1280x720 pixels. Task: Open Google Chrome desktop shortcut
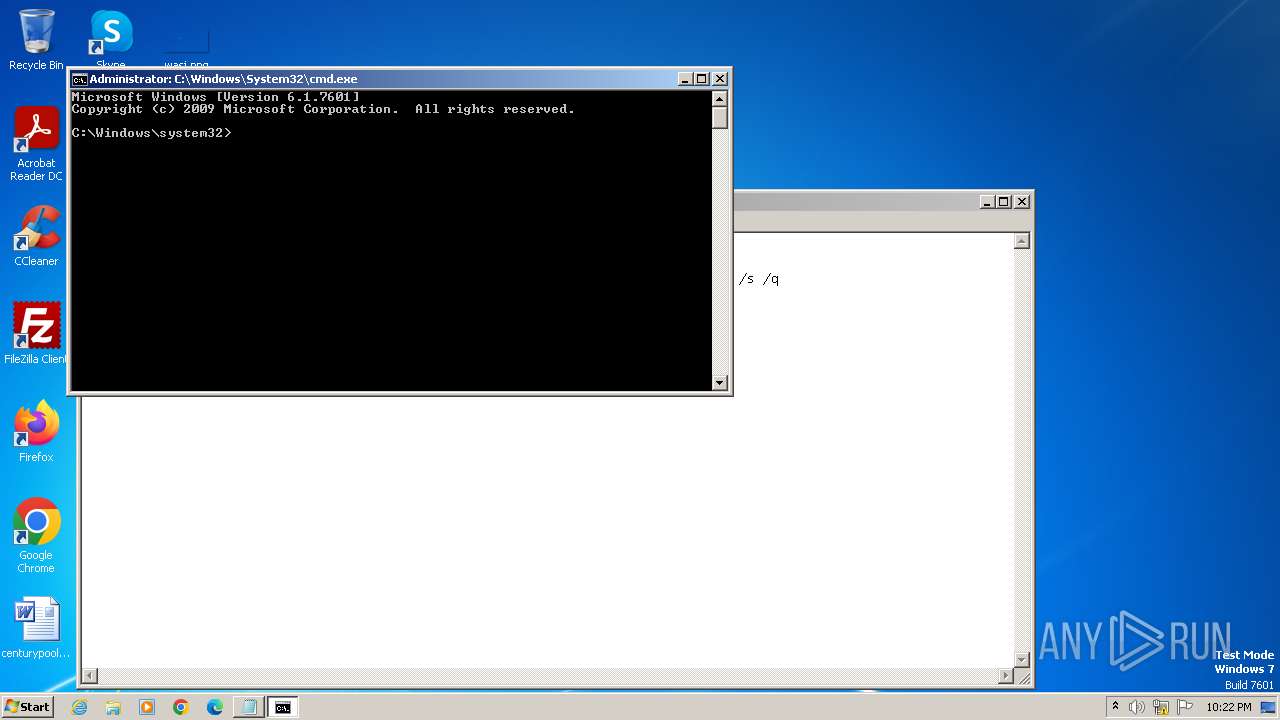pos(36,536)
